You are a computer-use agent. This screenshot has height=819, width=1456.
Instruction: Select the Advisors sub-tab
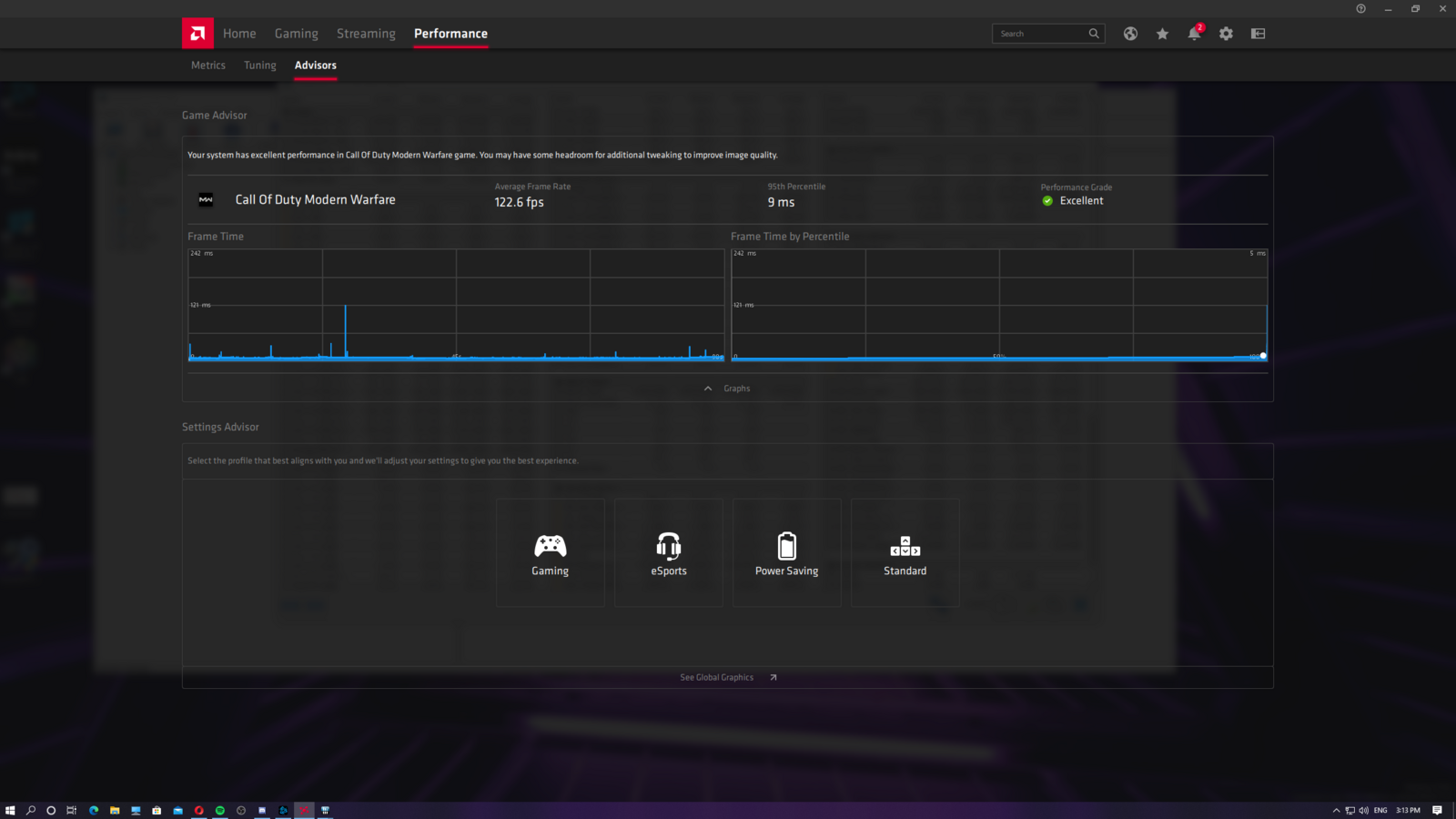tap(316, 66)
